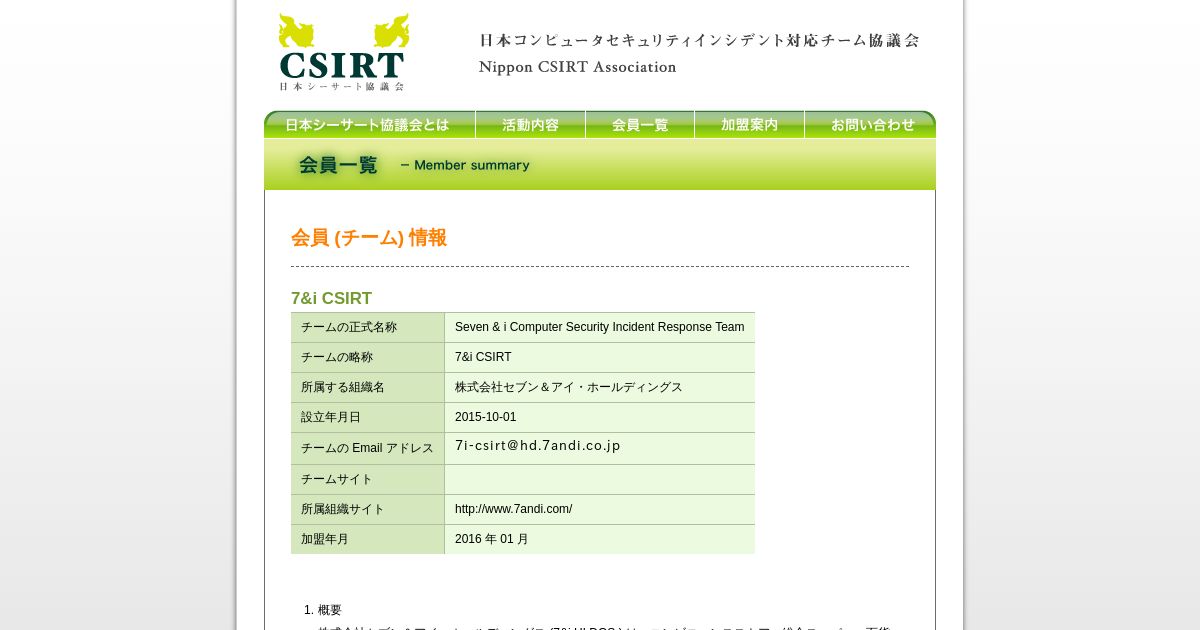Open the 加盟案内 menu tab
This screenshot has height=630, width=1200.
pos(749,124)
